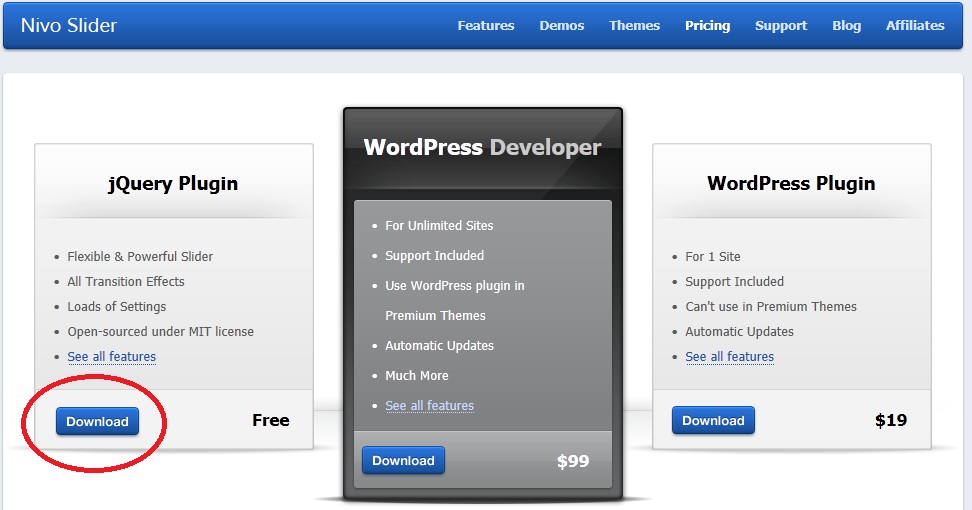The image size is (972, 510).
Task: Click 'For 1 Site' item
Action: (x=713, y=257)
